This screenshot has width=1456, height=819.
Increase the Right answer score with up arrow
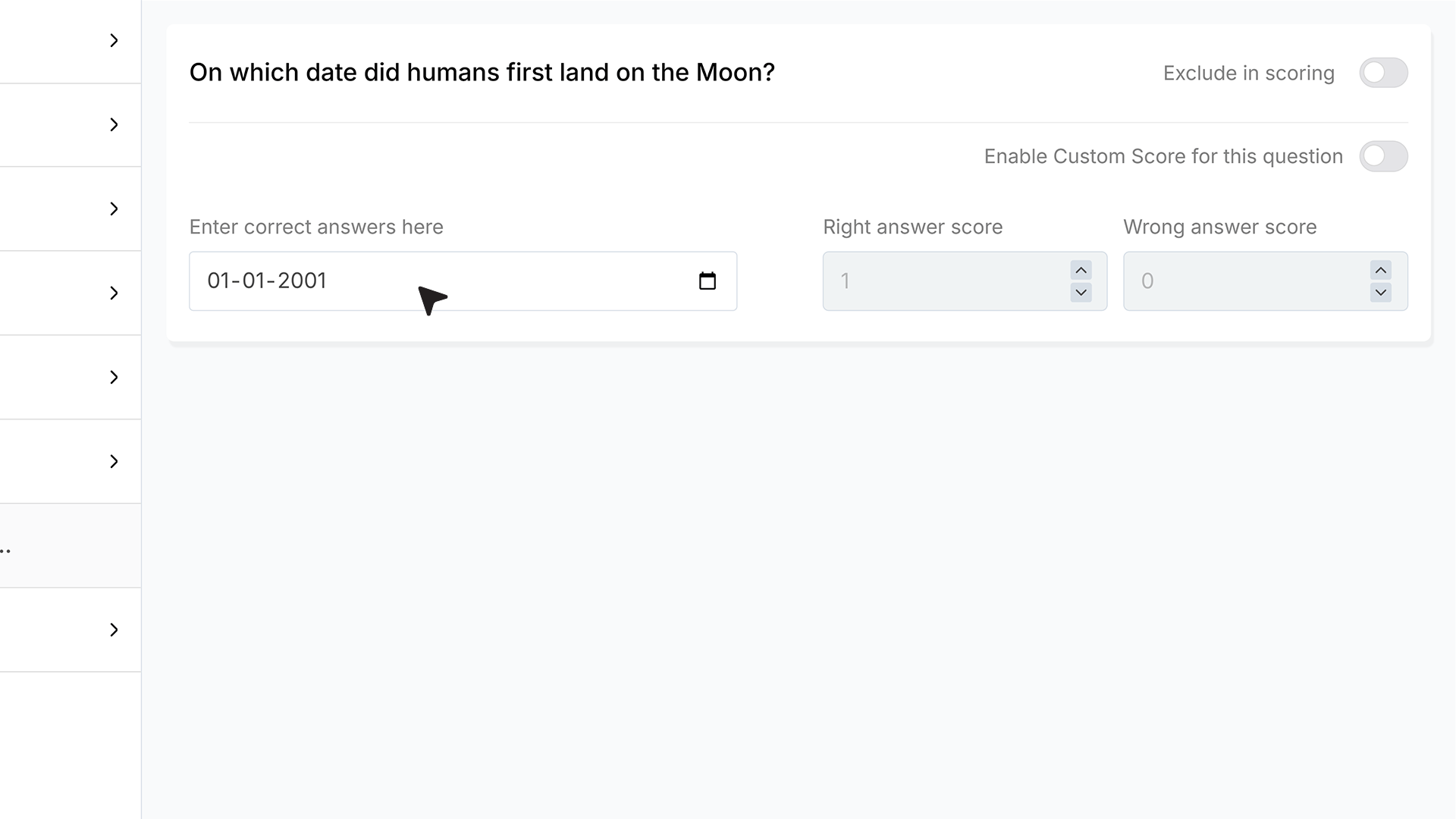click(x=1081, y=271)
